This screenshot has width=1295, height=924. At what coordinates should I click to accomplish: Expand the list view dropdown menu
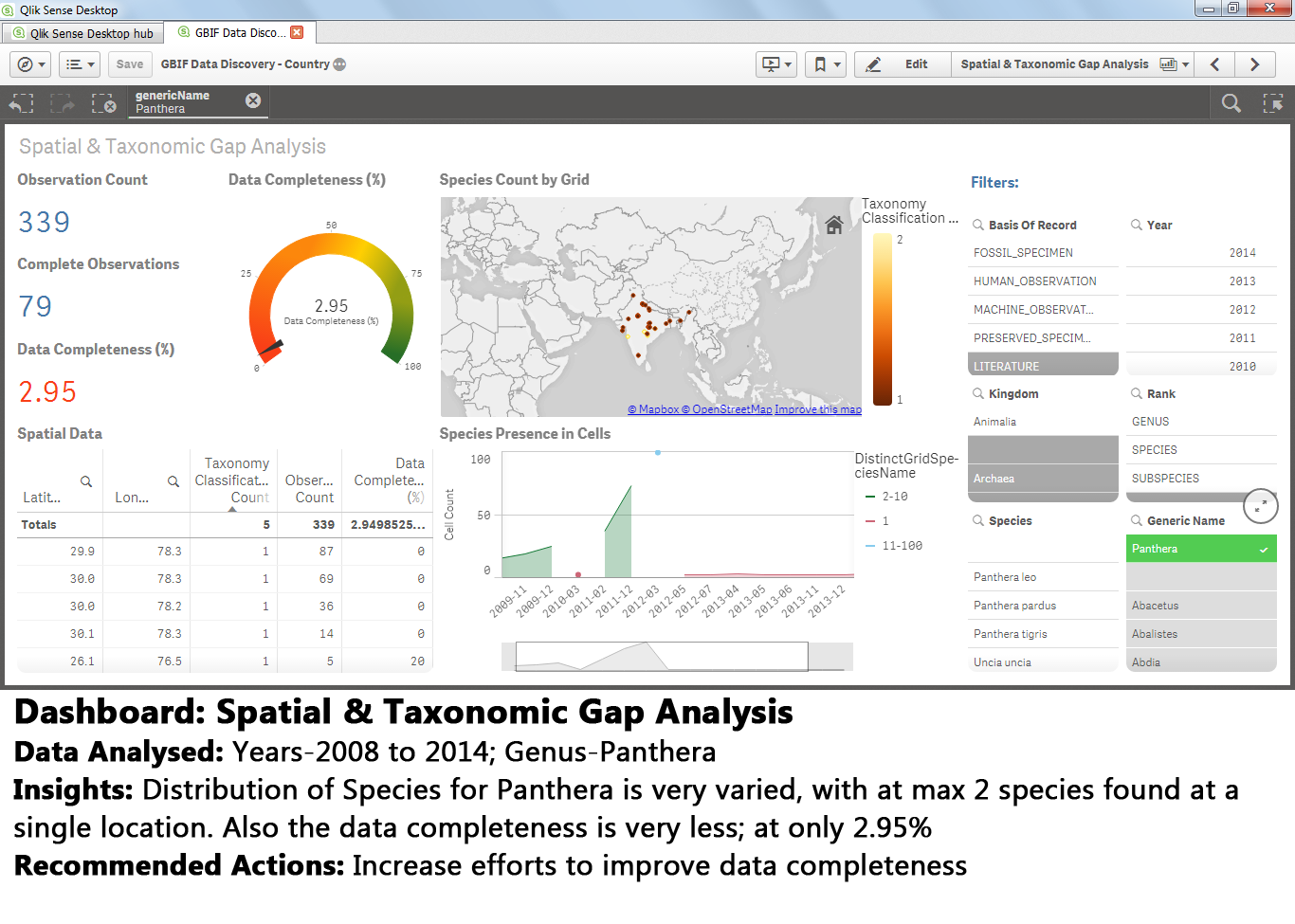click(80, 64)
